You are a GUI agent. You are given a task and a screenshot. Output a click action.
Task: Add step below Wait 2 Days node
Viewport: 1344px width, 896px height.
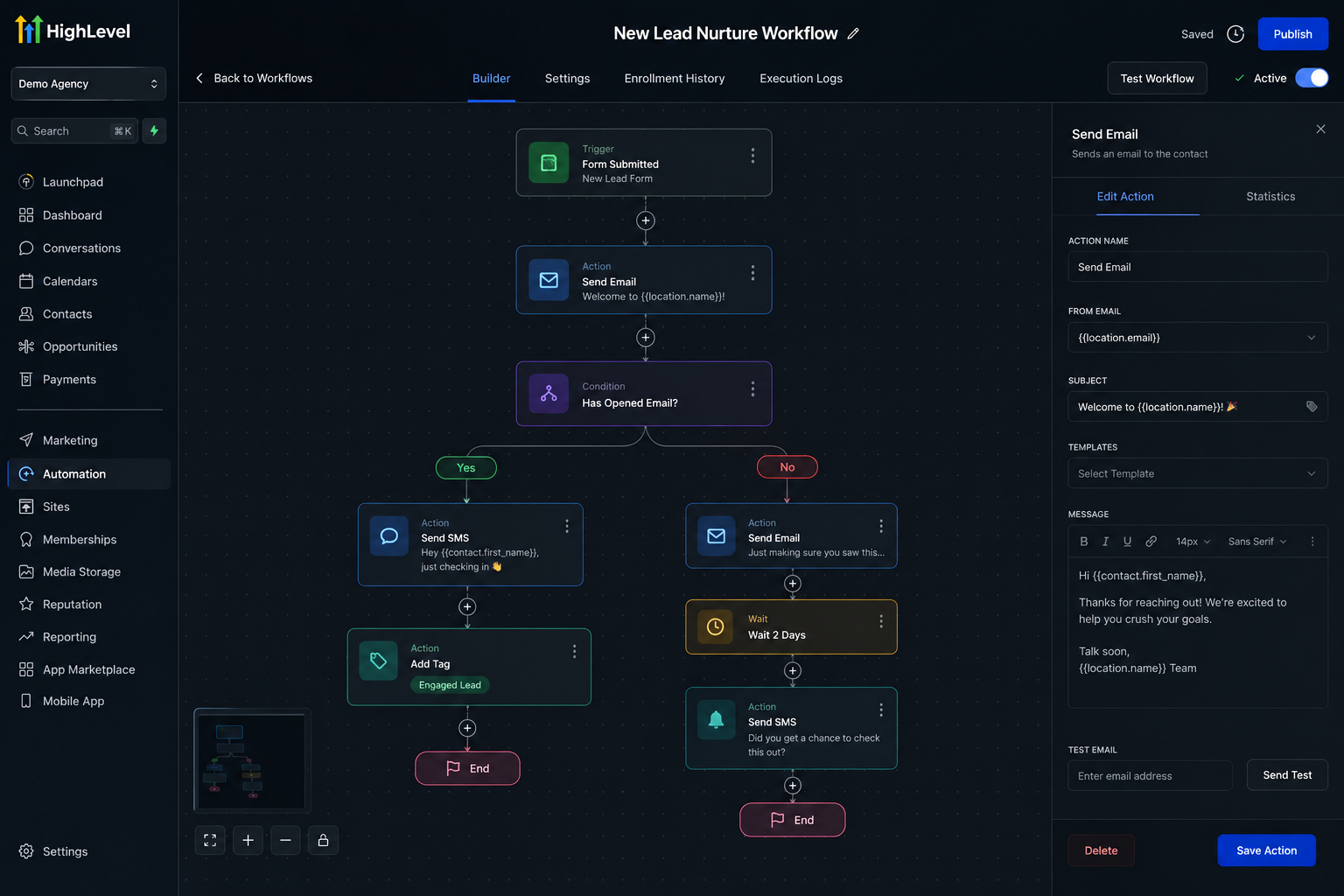(x=793, y=671)
